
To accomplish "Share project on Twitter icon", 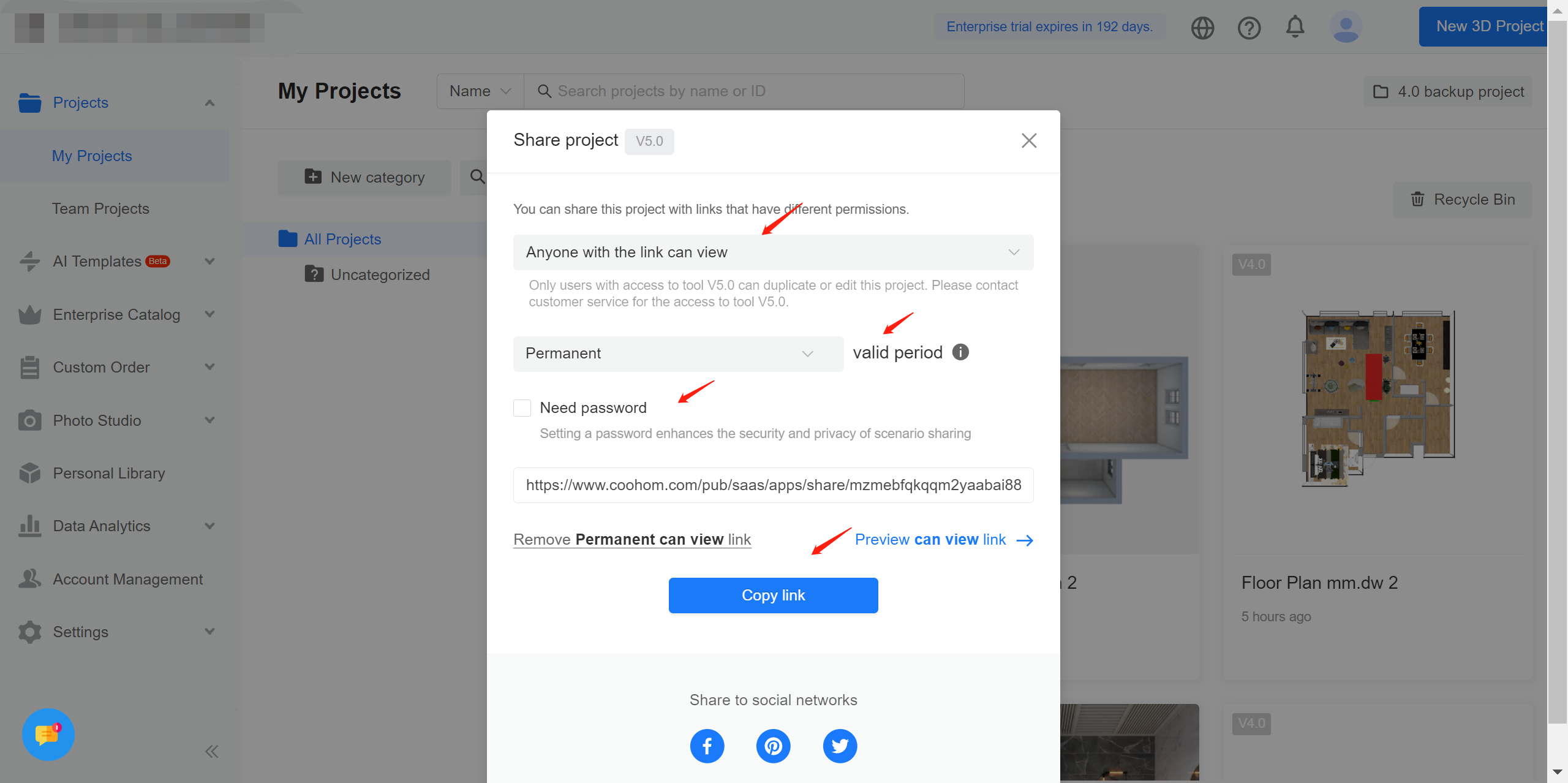I will [840, 746].
